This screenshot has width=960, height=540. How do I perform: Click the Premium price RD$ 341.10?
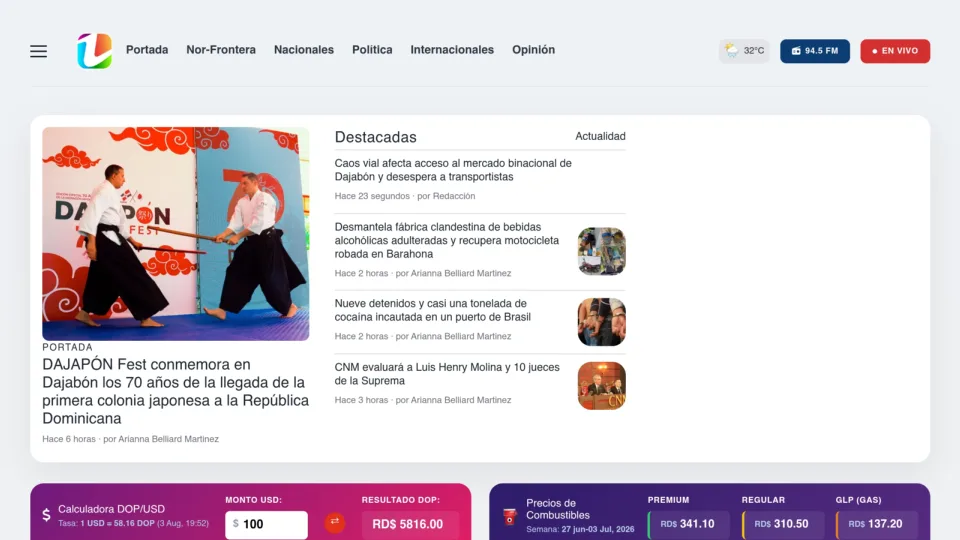click(689, 525)
